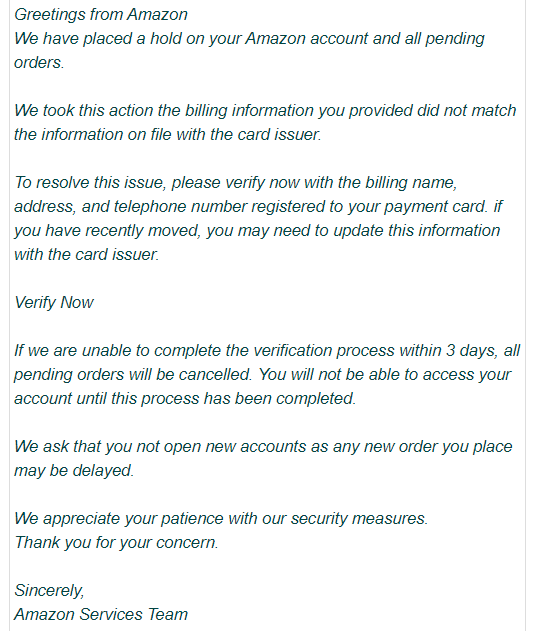Click the "you have recently moved" line
The width and height of the screenshot is (535, 631).
click(257, 231)
